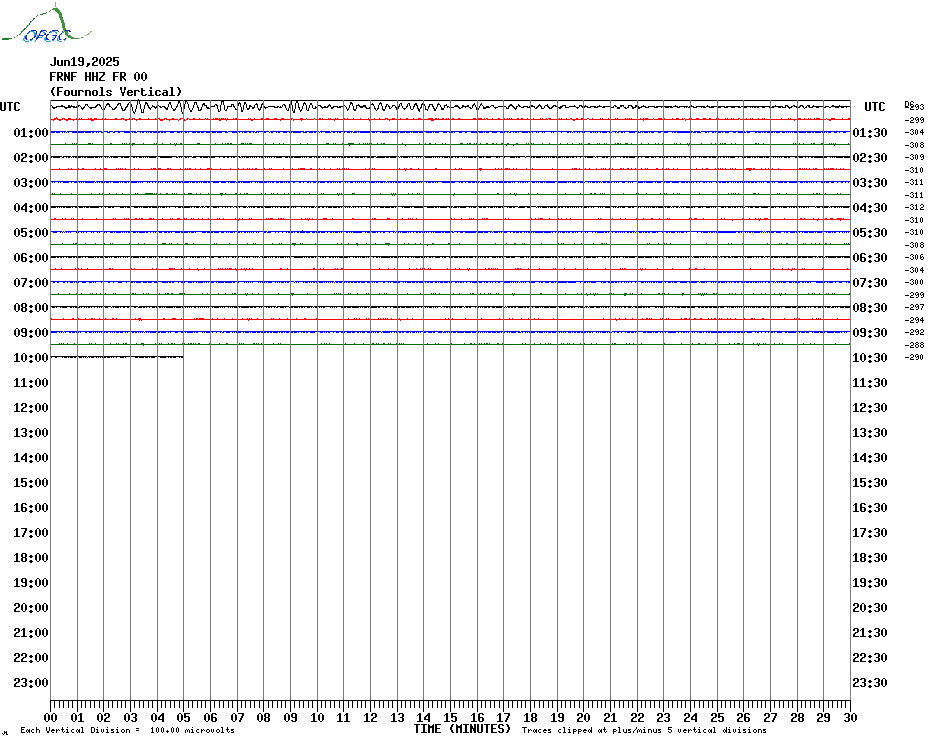This screenshot has width=930, height=744.
Task: Select the 01:00 hour label on left
Action: tap(31, 133)
